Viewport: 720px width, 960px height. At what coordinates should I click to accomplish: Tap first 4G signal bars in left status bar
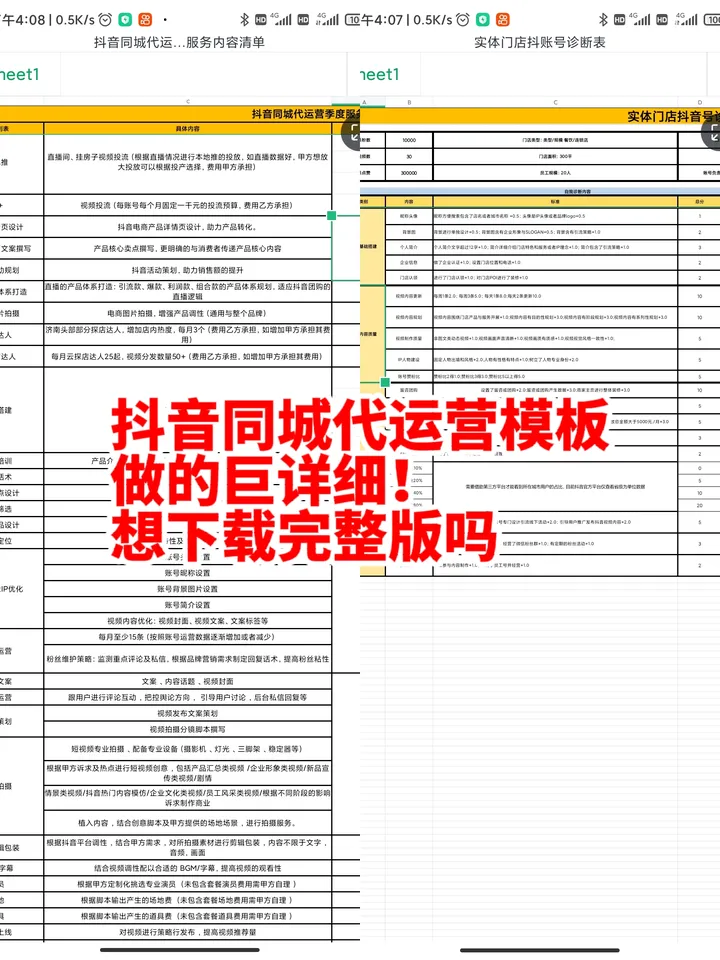pyautogui.click(x=282, y=20)
